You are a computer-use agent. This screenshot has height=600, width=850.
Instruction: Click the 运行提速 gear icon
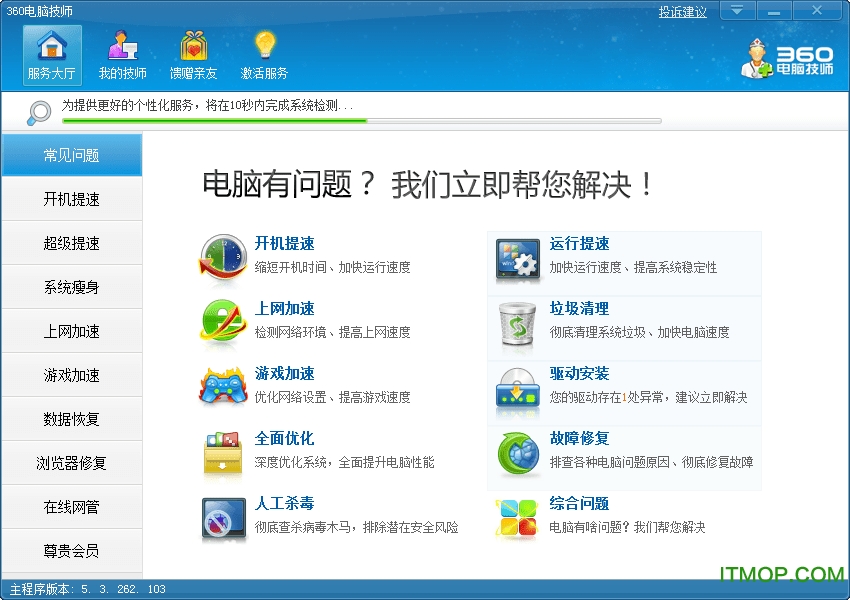coord(518,258)
